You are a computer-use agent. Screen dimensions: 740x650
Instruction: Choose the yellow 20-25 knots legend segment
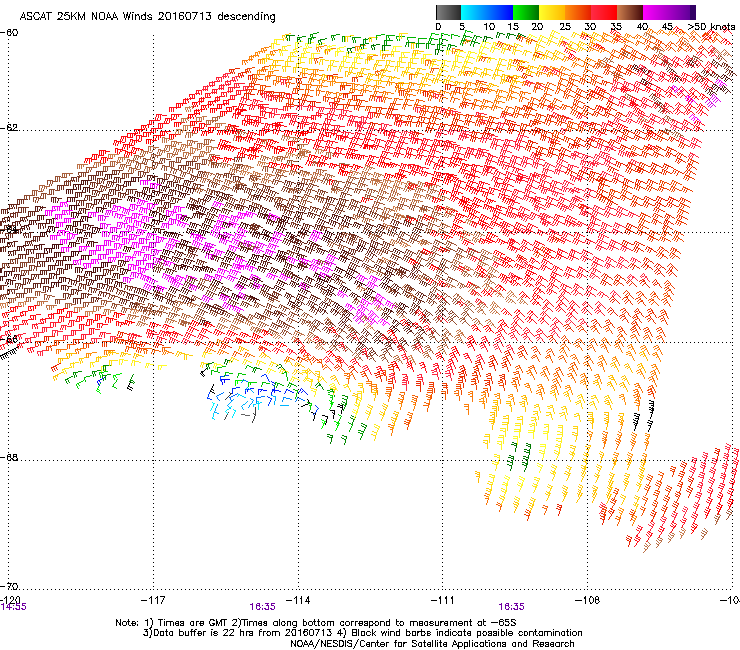(552, 12)
